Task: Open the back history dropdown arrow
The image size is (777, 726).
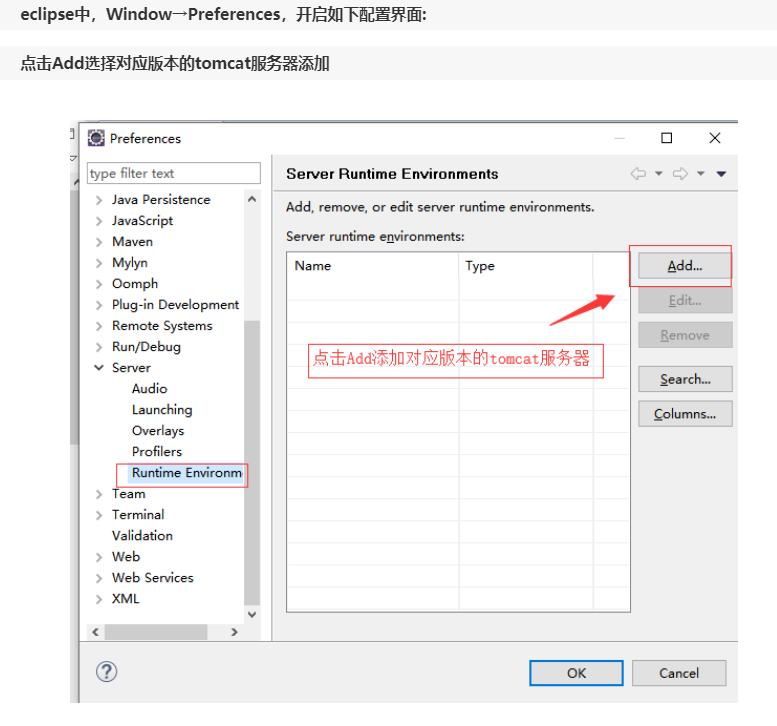Action: [659, 173]
